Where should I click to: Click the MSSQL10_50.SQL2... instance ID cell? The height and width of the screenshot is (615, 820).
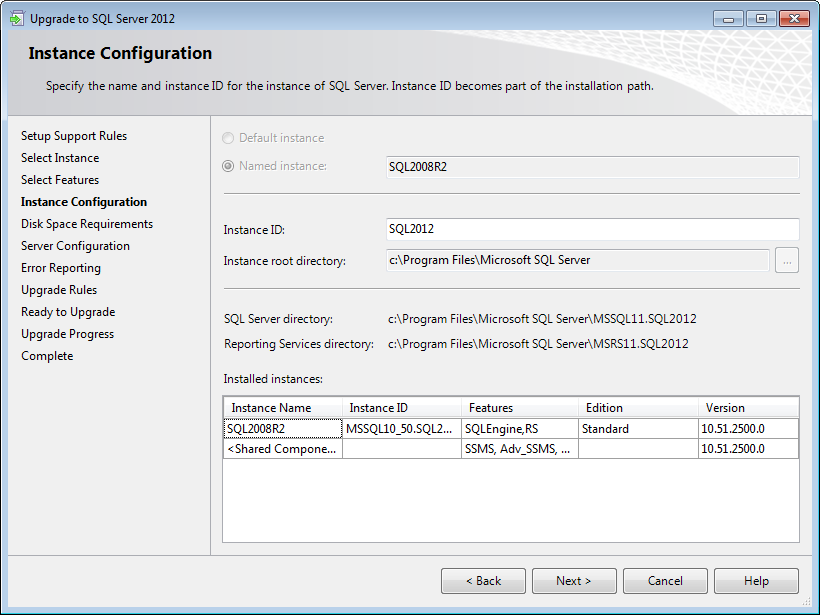coord(402,429)
